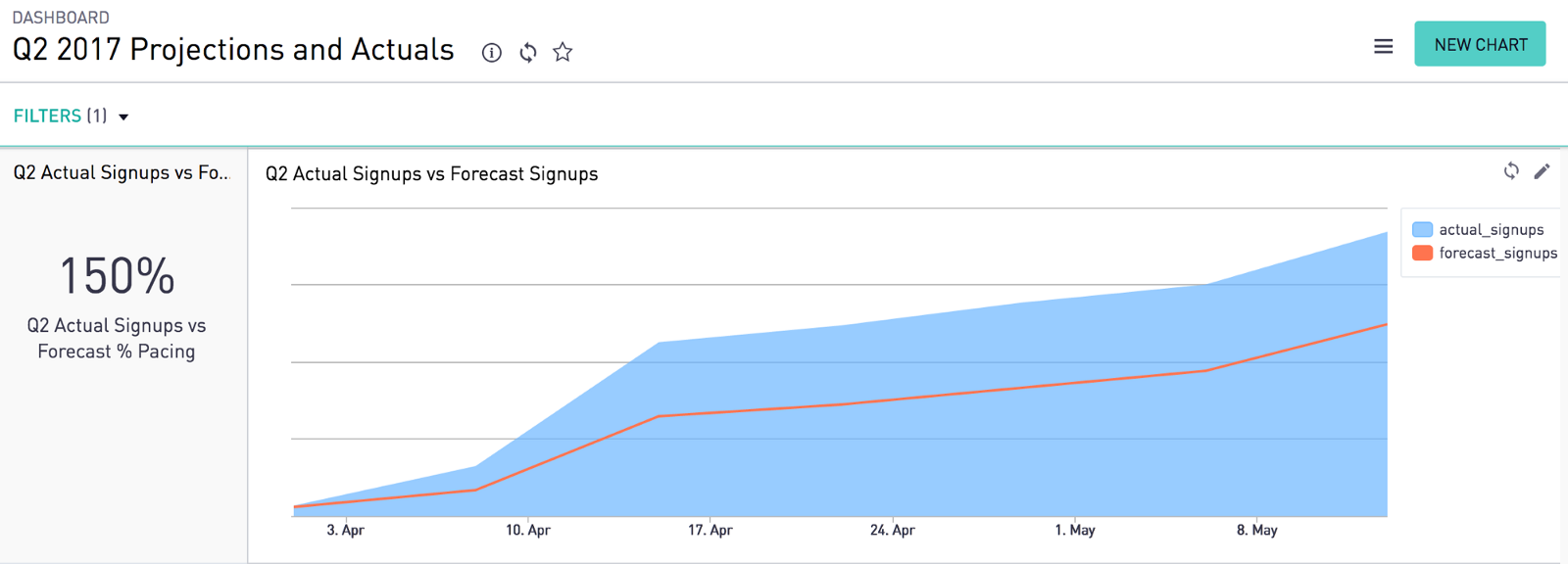Open the dashboard info icon

click(491, 52)
